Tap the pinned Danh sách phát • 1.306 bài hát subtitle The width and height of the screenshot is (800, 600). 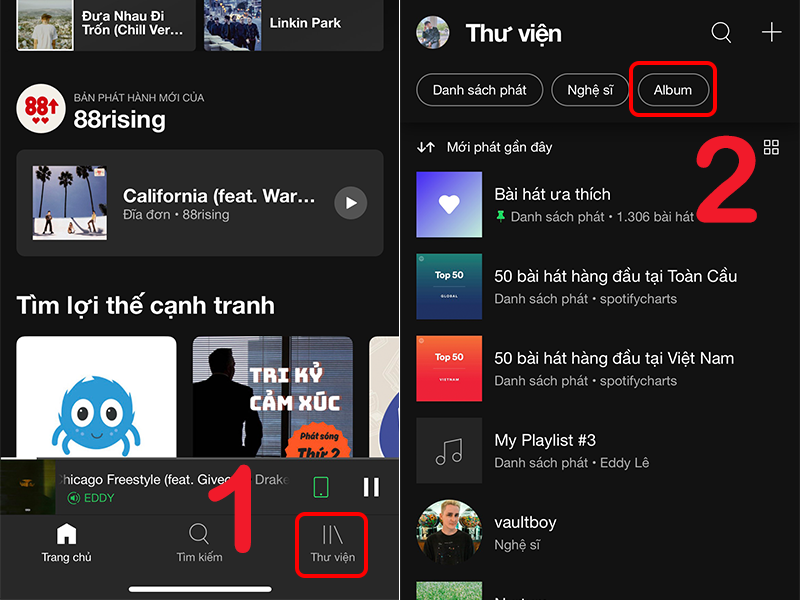coord(595,217)
